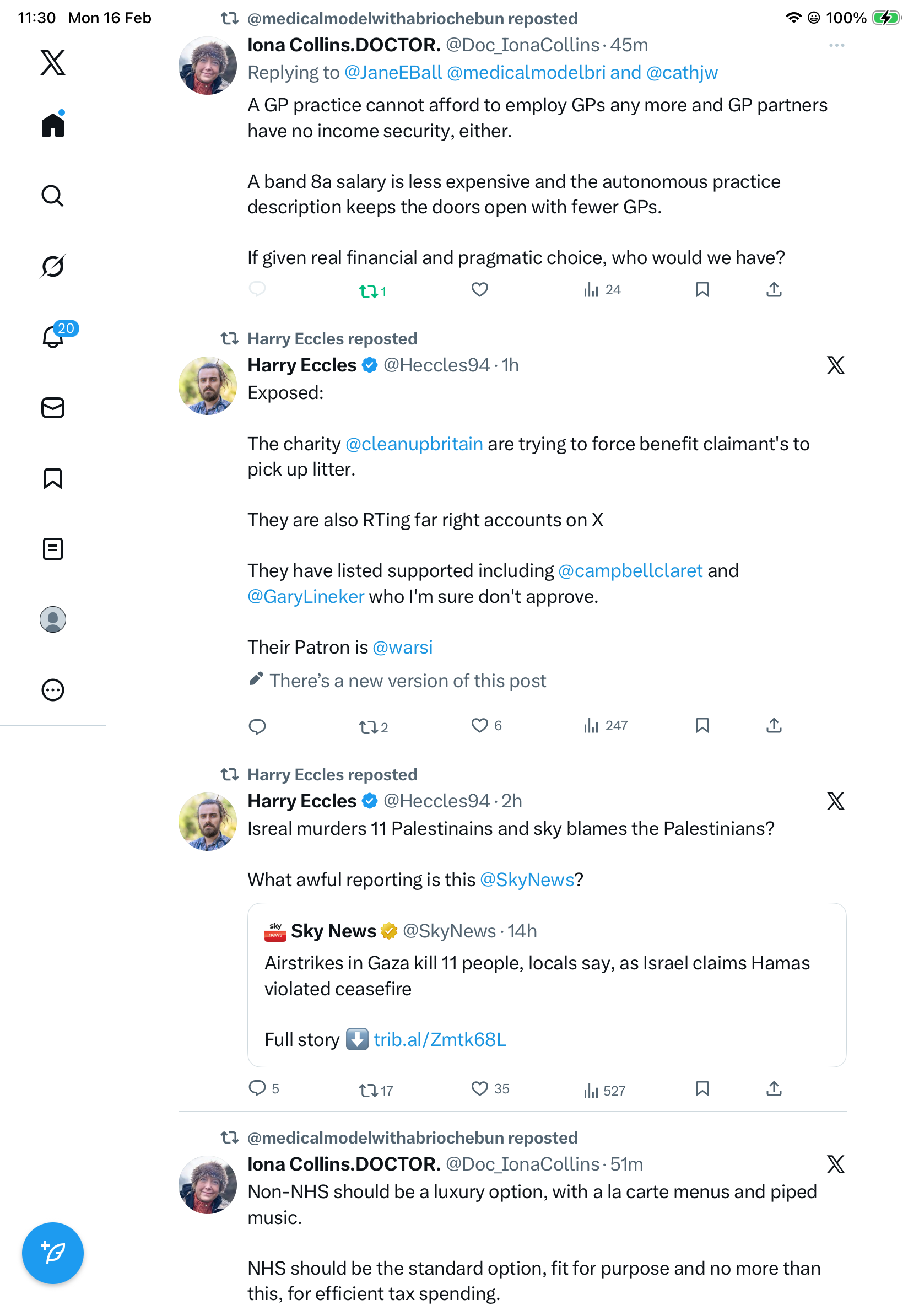Open Notifications bell with 20 badge
919x1316 pixels.
pyautogui.click(x=53, y=337)
